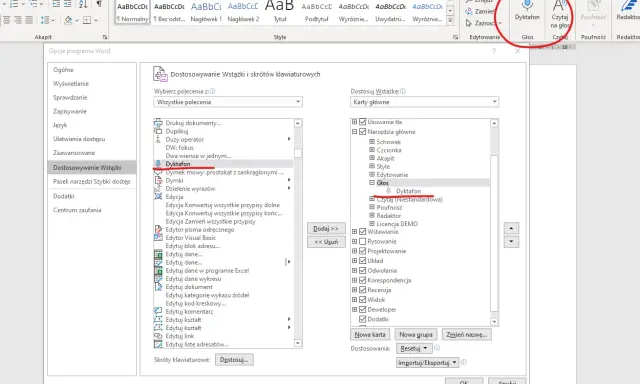
Task: Click the commands list scrollbar up arrow
Action: (298, 123)
